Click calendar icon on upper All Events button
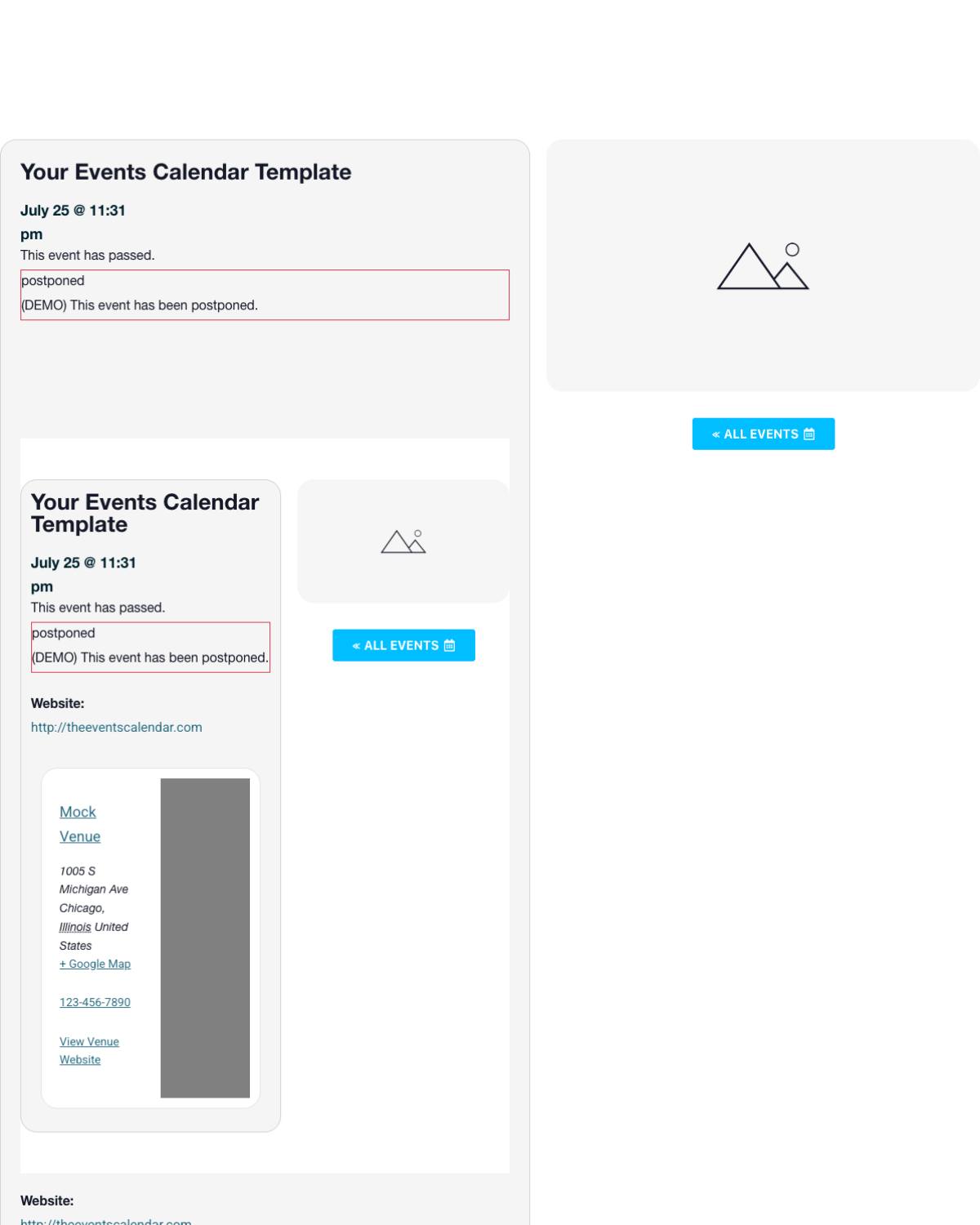Screen dimensions: 980x1225 coord(809,434)
